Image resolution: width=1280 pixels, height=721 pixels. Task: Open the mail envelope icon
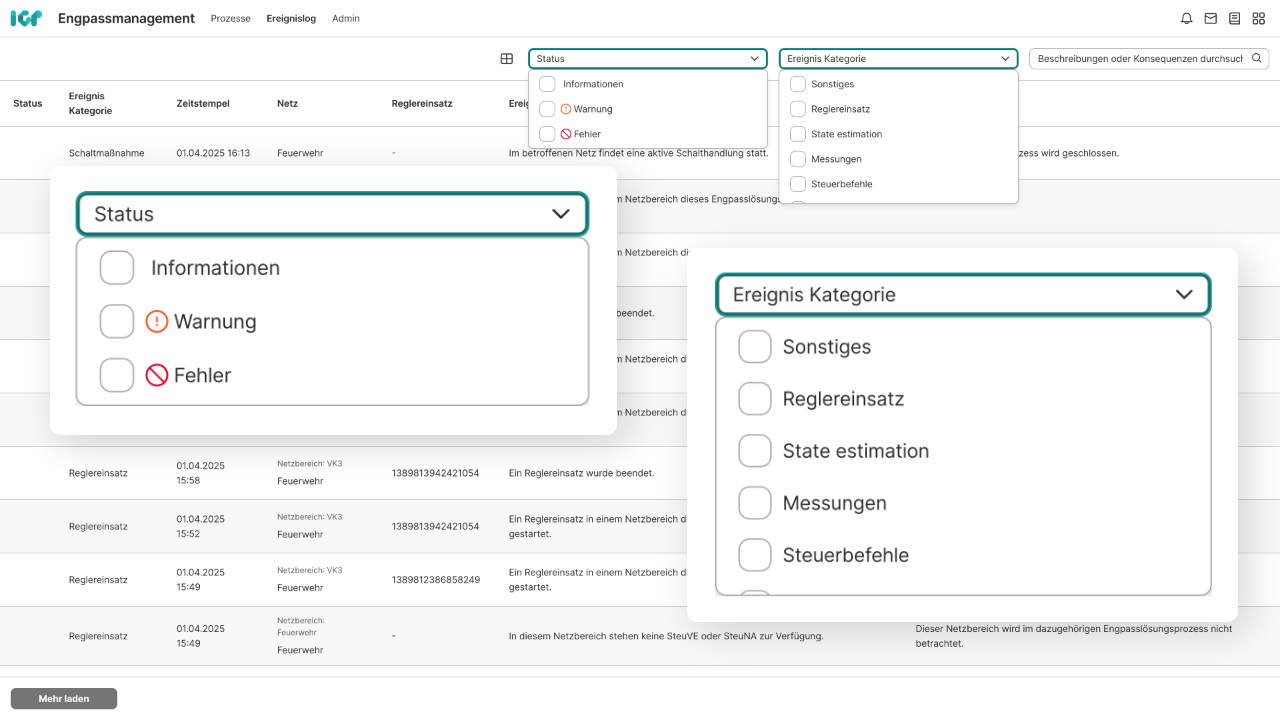(x=1211, y=18)
